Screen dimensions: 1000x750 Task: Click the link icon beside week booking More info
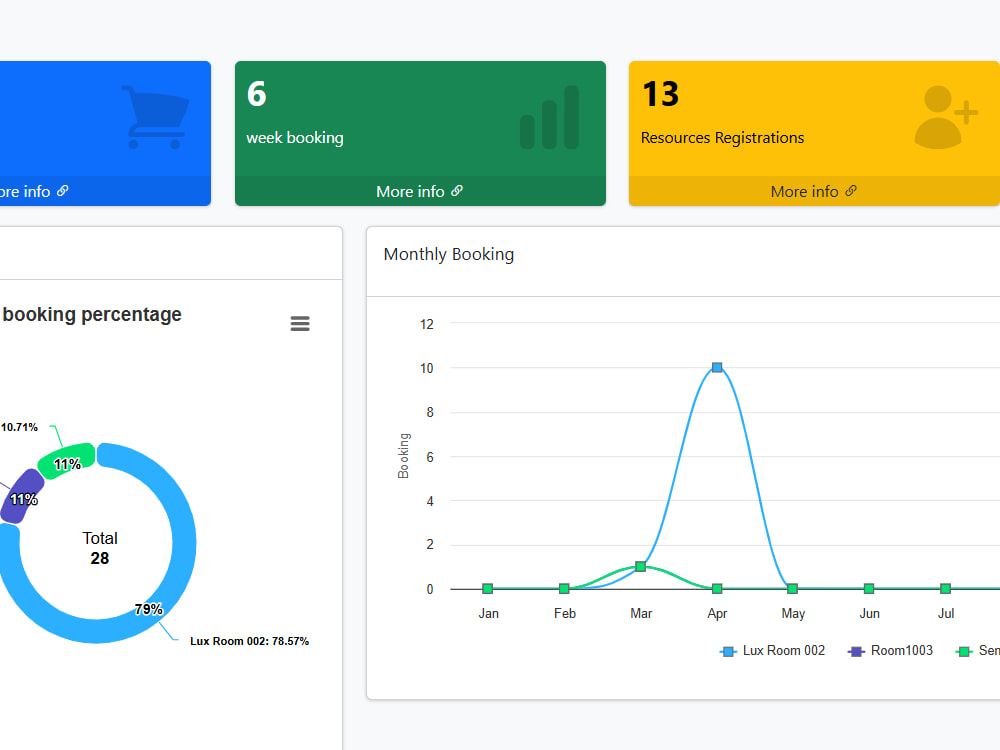pos(457,191)
